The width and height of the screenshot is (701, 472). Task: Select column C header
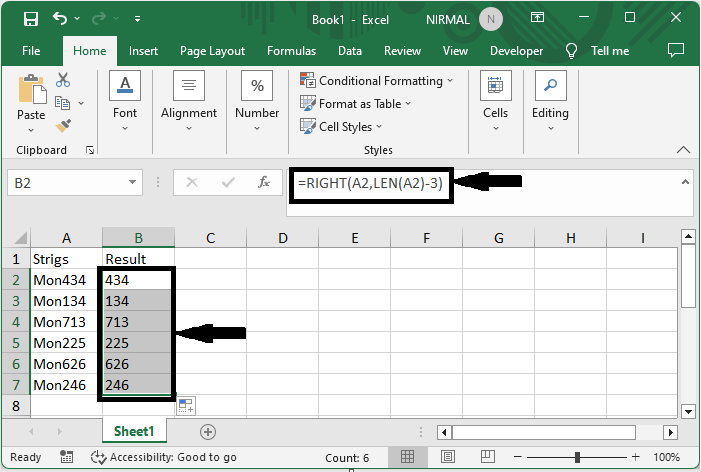point(211,238)
